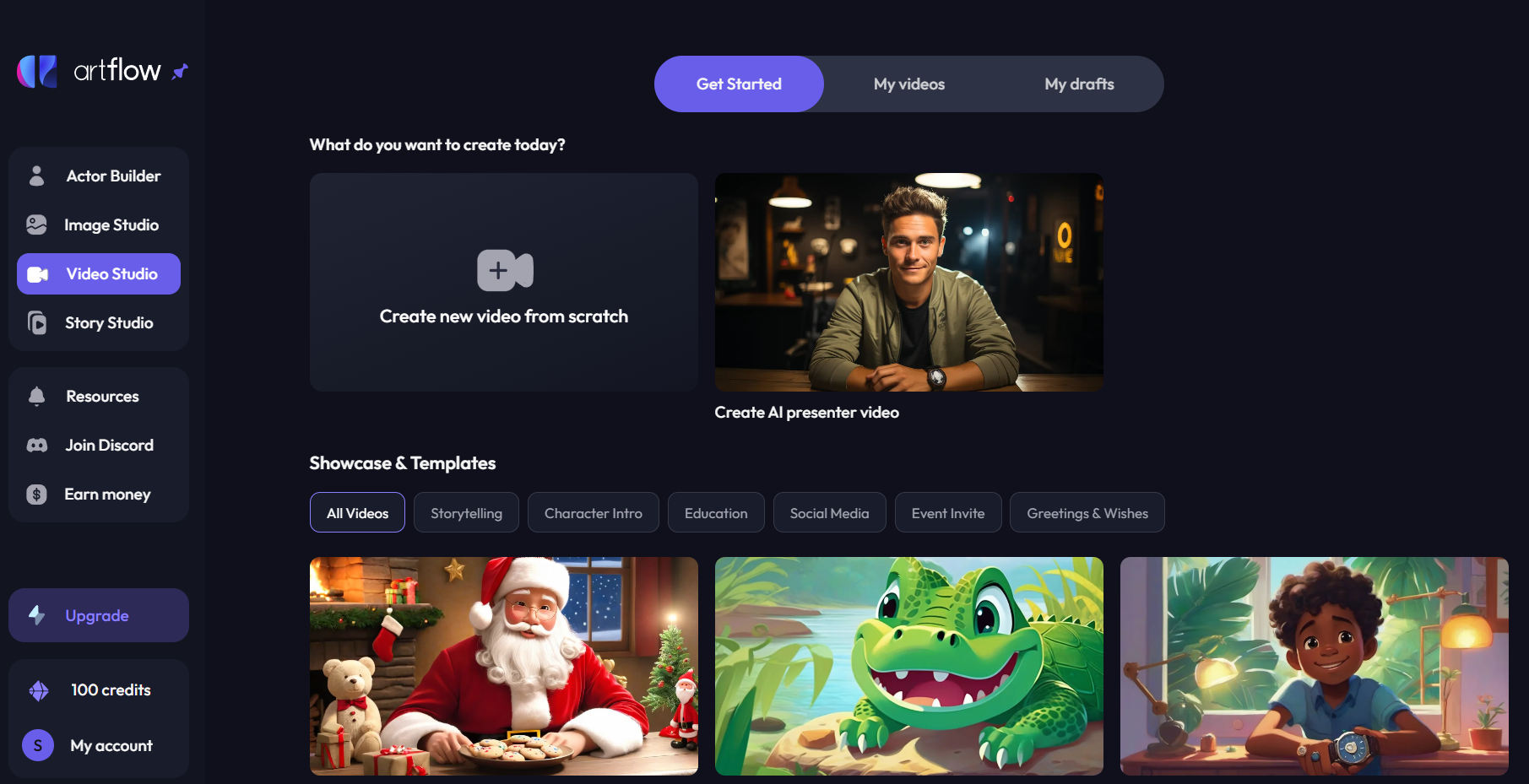Click the 'What do you want to create today?' text
Image resolution: width=1529 pixels, height=784 pixels.
(437, 145)
